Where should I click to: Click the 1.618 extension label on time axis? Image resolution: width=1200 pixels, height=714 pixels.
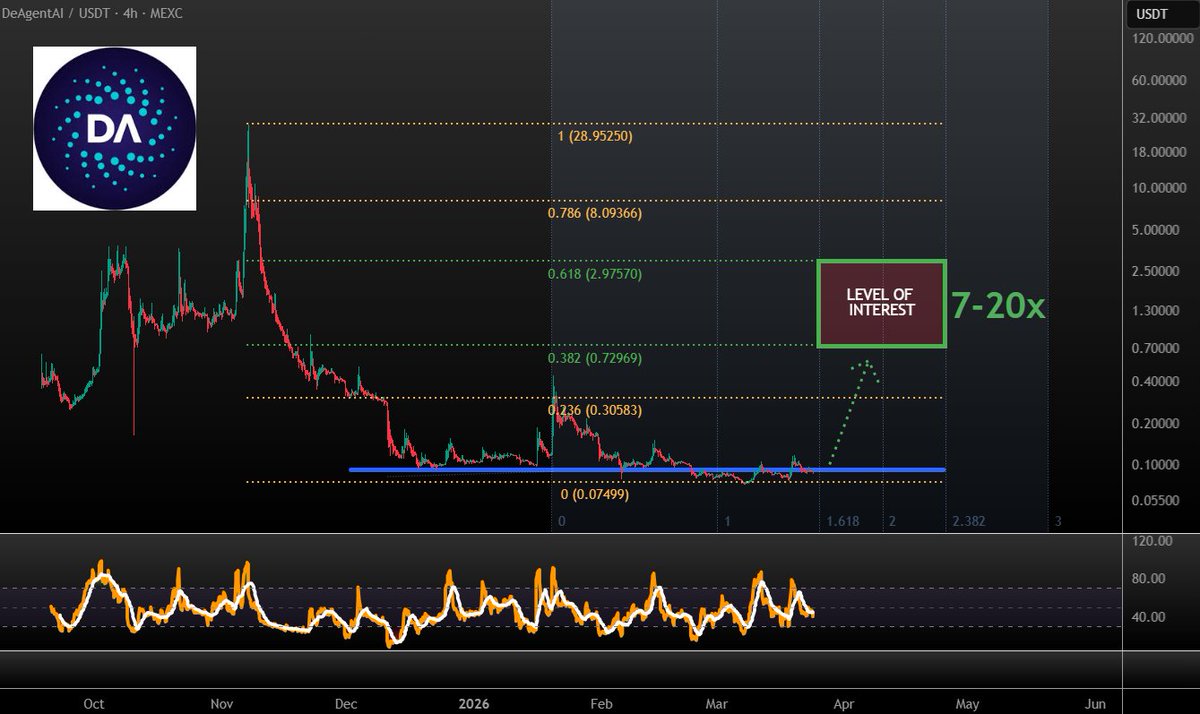click(842, 520)
